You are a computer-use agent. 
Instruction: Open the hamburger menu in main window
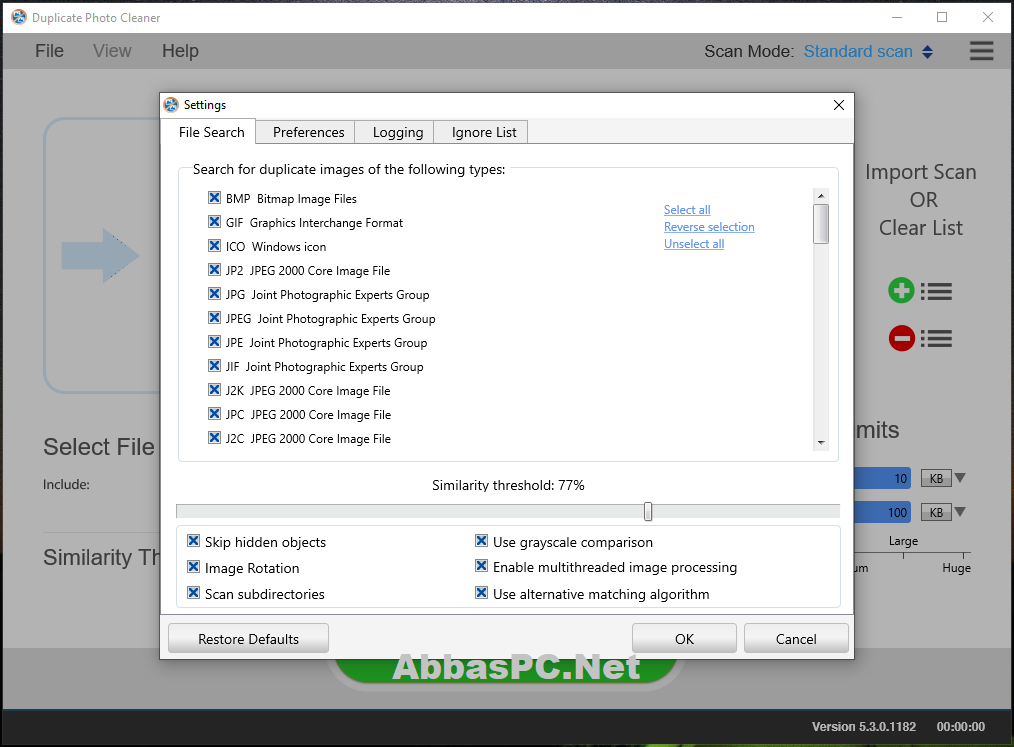(x=981, y=51)
